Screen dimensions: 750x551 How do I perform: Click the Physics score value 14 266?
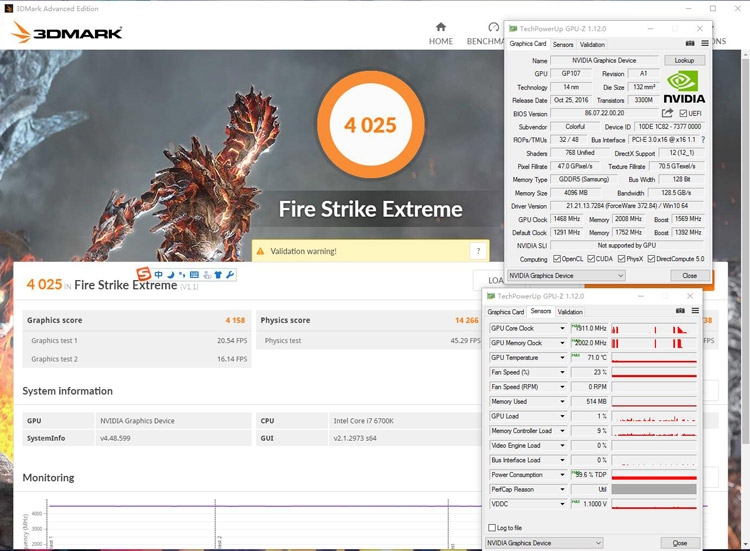(x=467, y=320)
